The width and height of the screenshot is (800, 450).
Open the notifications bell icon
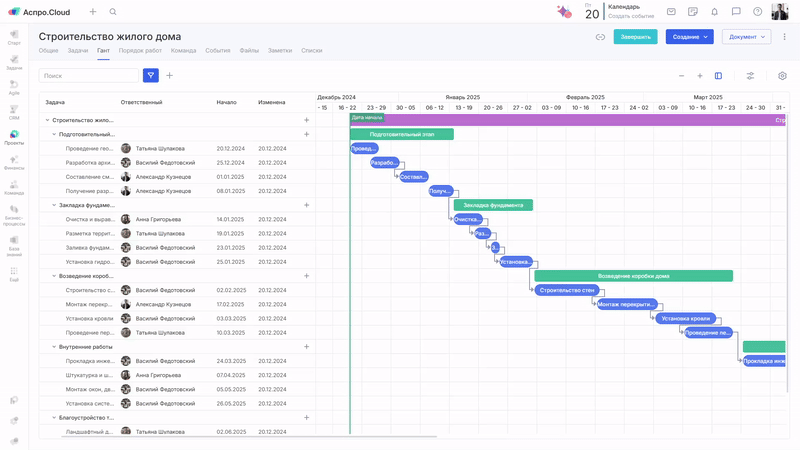coord(714,12)
